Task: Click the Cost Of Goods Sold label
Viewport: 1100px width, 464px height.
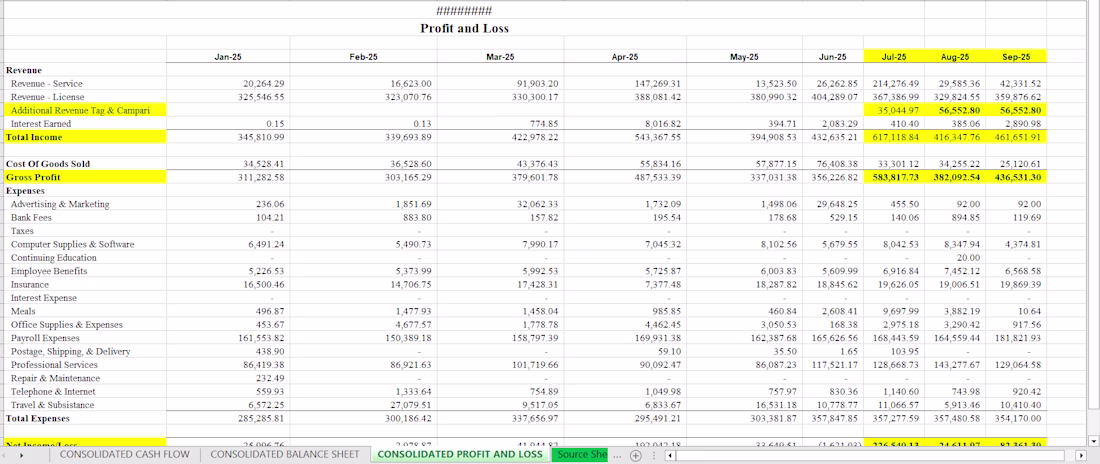Action: pyautogui.click(x=48, y=164)
